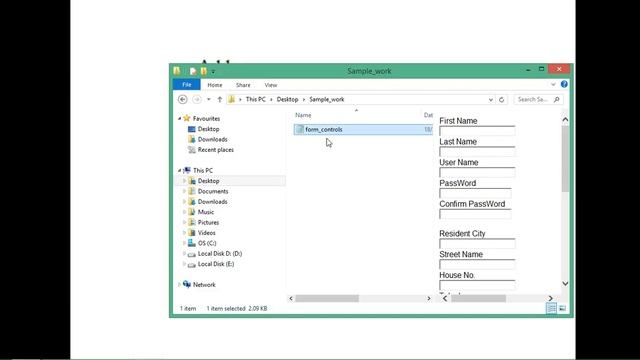Open the recent locations dropdown arrow
The width and height of the screenshot is (640, 360).
pos(209,99)
